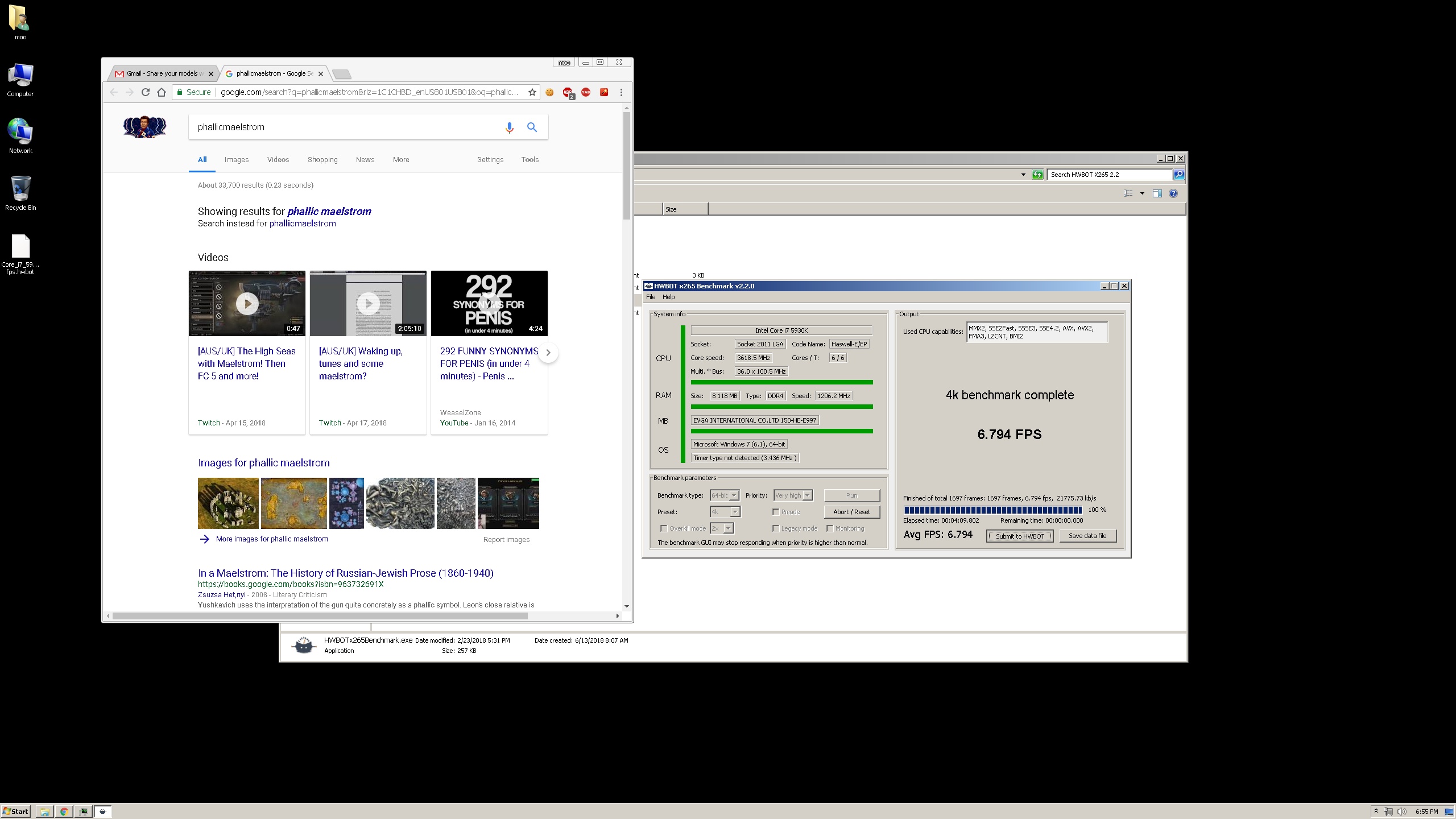
Task: Enable the Monitoring checkbox
Action: tap(830, 528)
